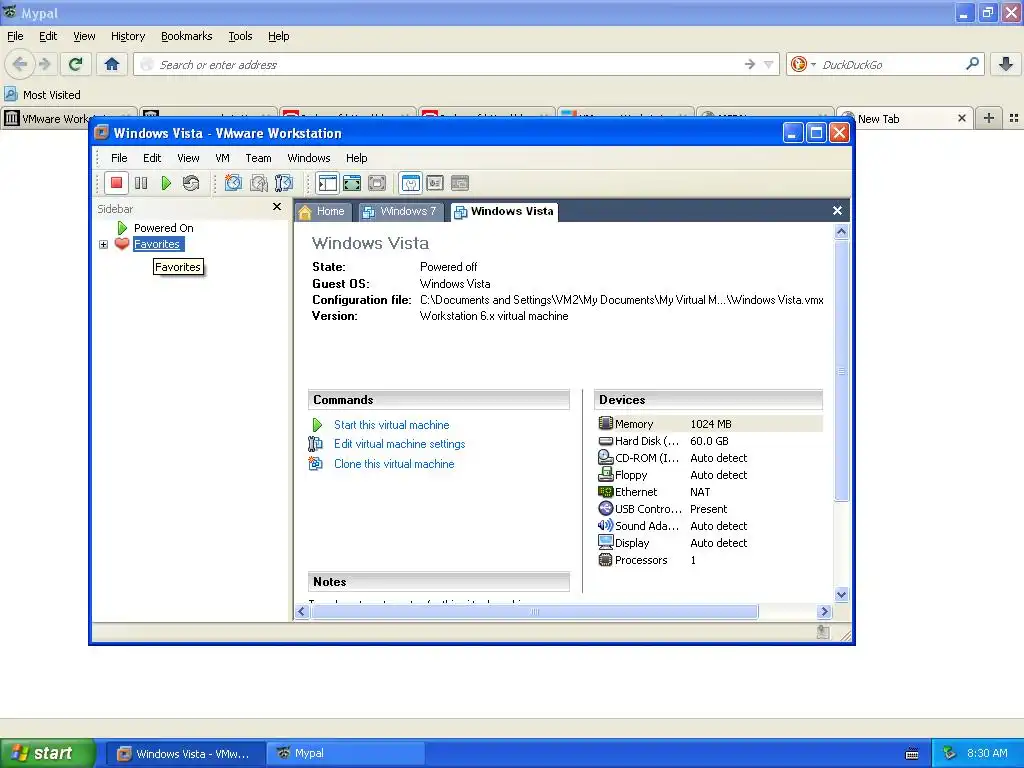Select the Memory device row
This screenshot has width=1024, height=768.
click(709, 424)
